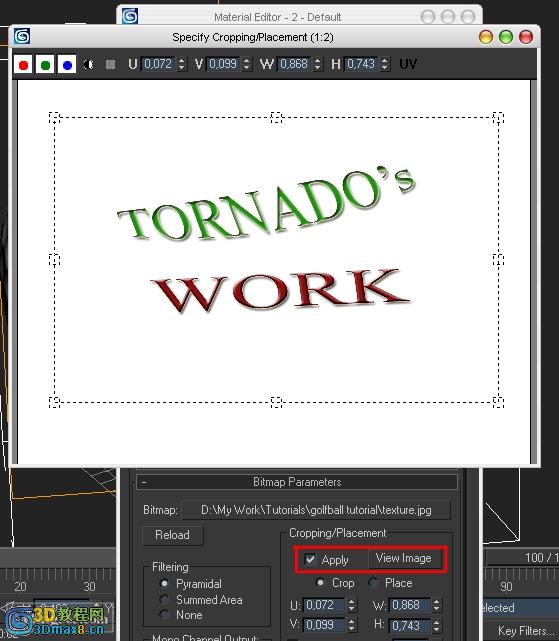Maximize the Specify Cropping/Placement window
Viewport: 559px width, 641px height.
[x=506, y=37]
